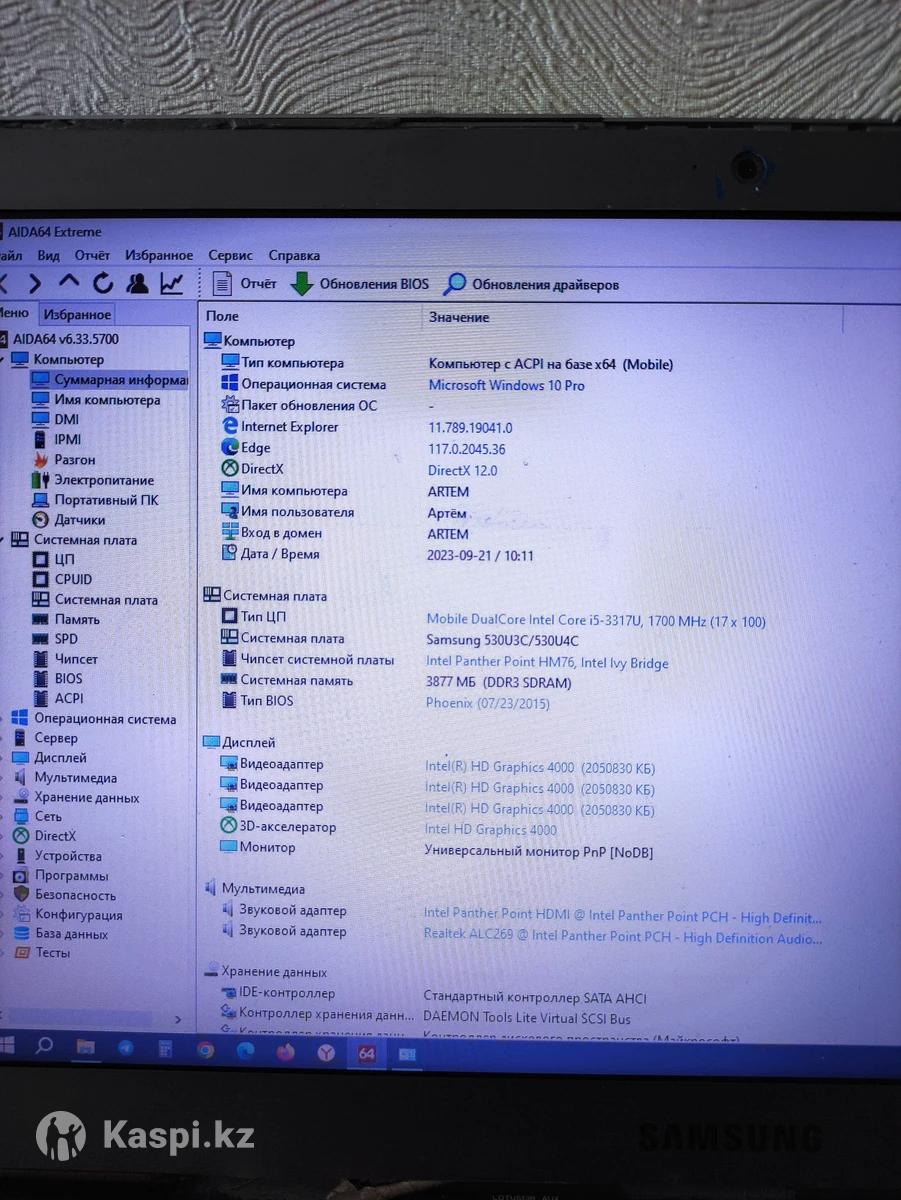901x1200 pixels.
Task: Select Суммарная информация tree item
Action: click(108, 380)
